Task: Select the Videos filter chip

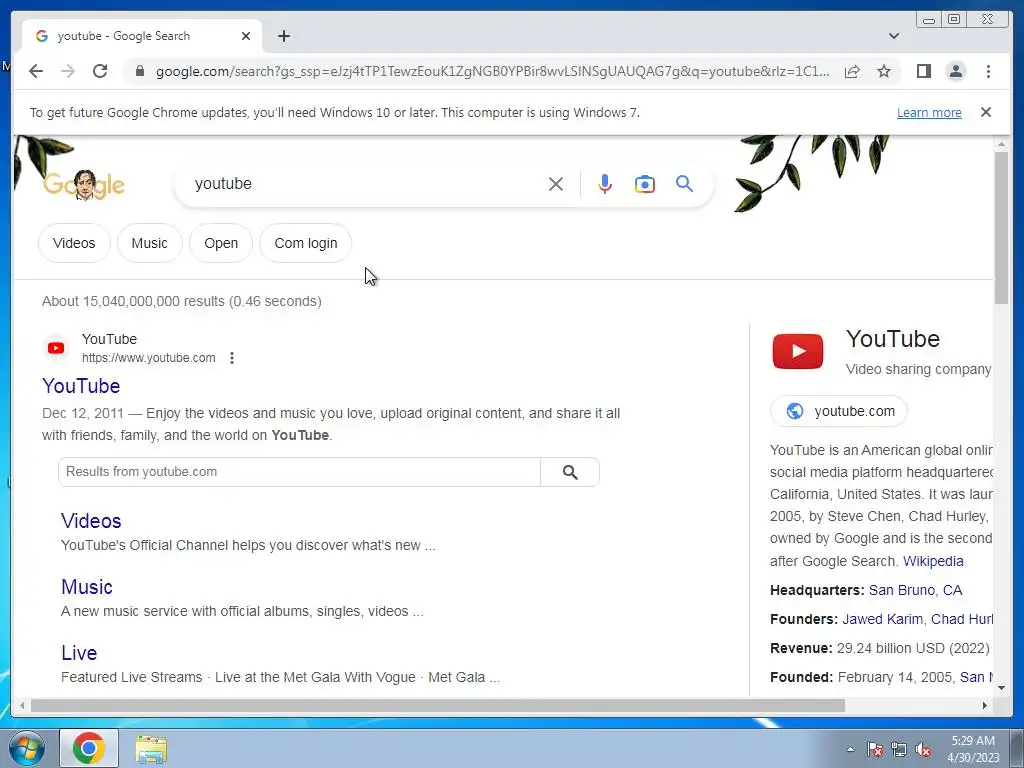Action: 74,243
